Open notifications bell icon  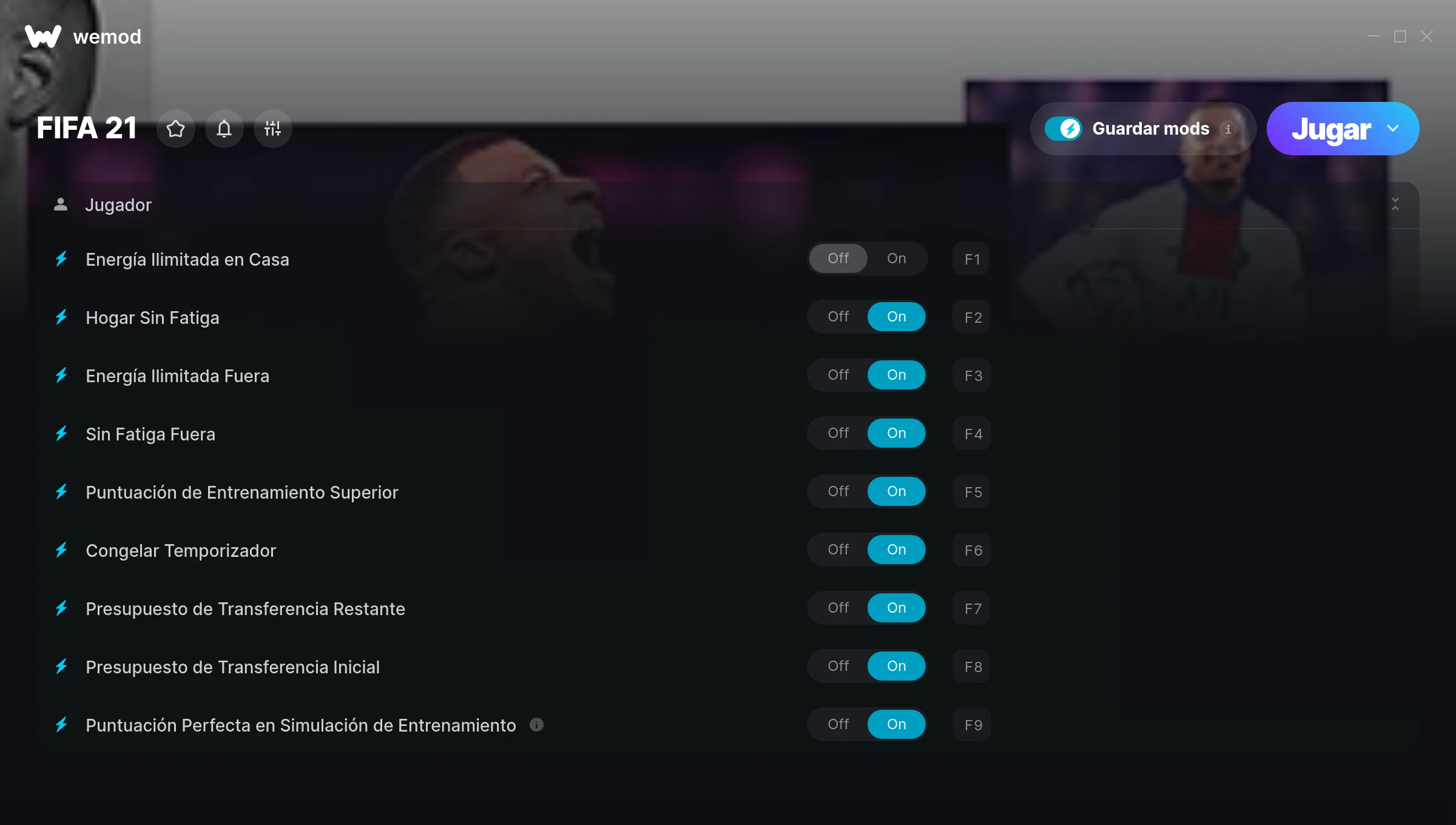(x=224, y=129)
